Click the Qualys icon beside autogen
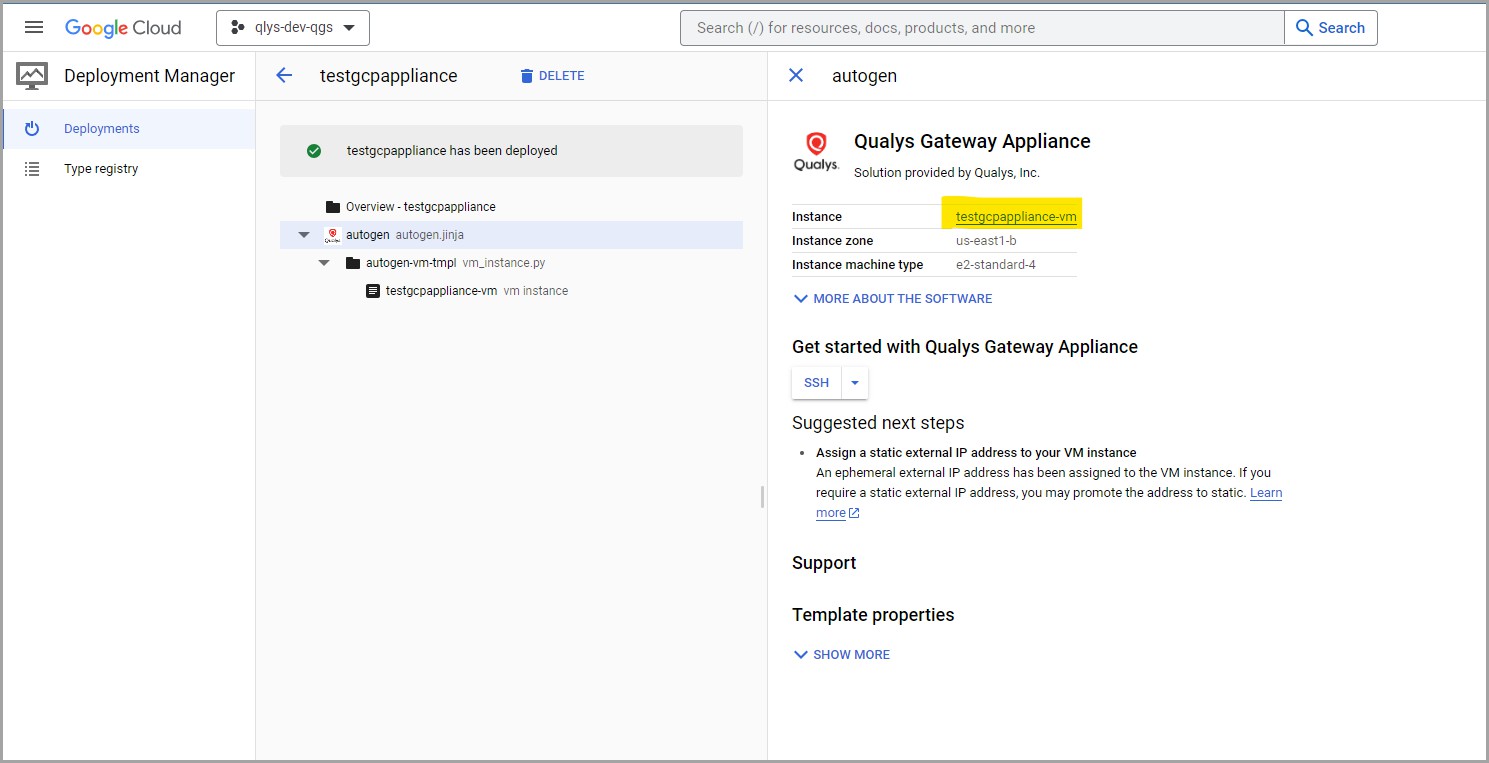Viewport: 1489px width, 763px height. click(333, 235)
